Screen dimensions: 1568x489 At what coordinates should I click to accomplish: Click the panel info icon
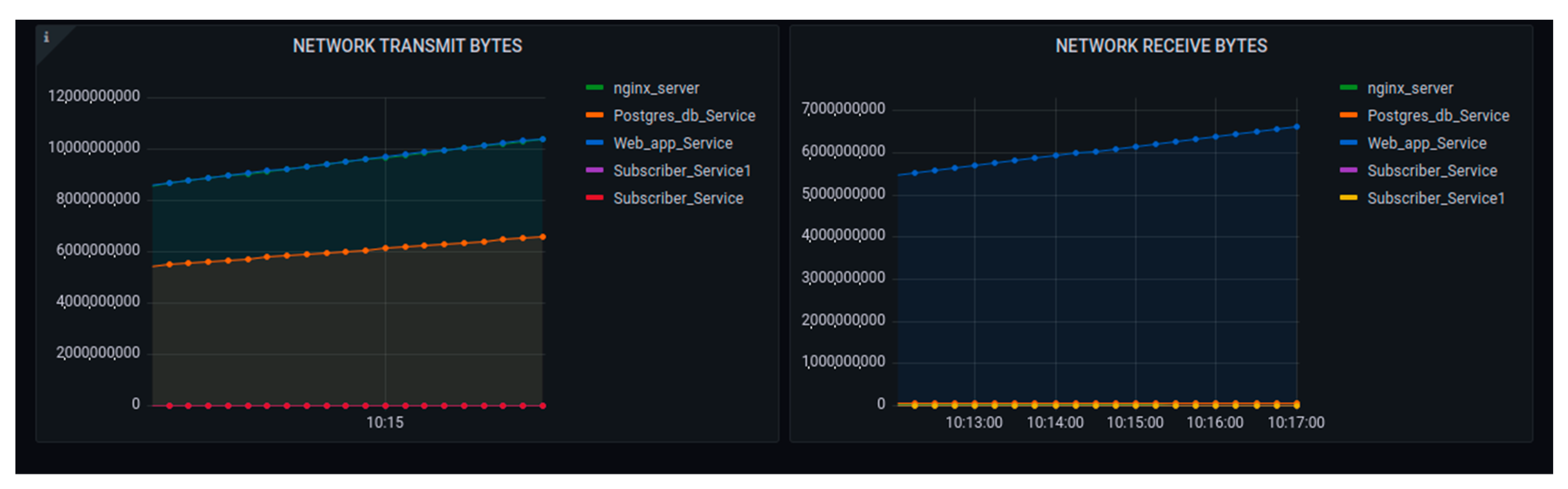[46, 37]
